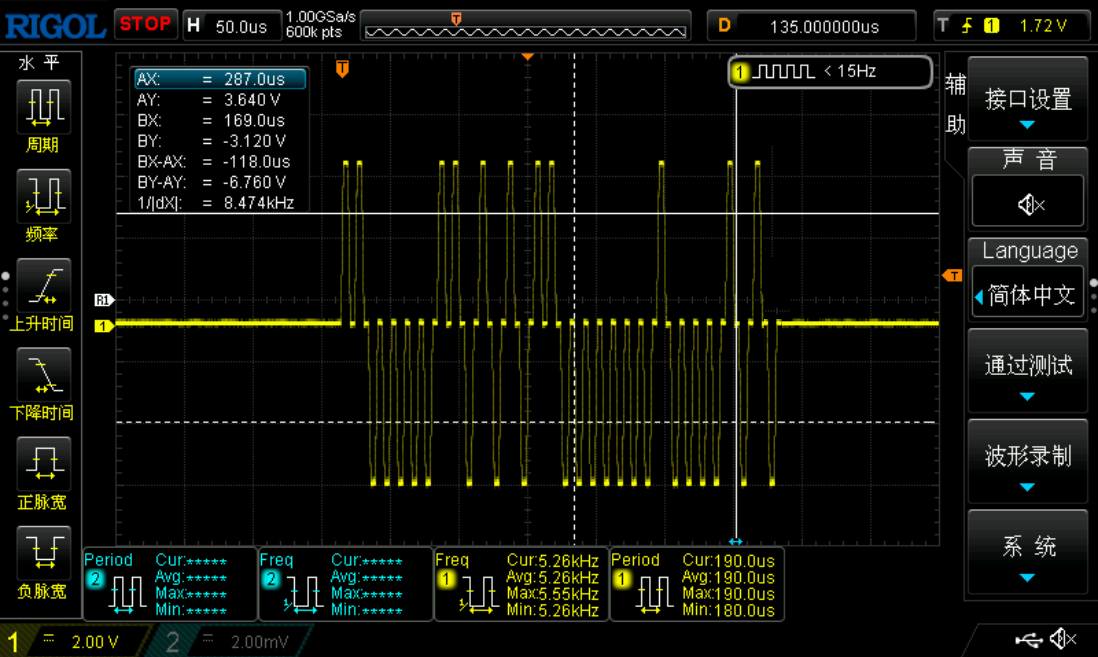This screenshot has height=657, width=1098.
Task: Click the H 50.0us timebase readout
Action: pyautogui.click(x=230, y=26)
